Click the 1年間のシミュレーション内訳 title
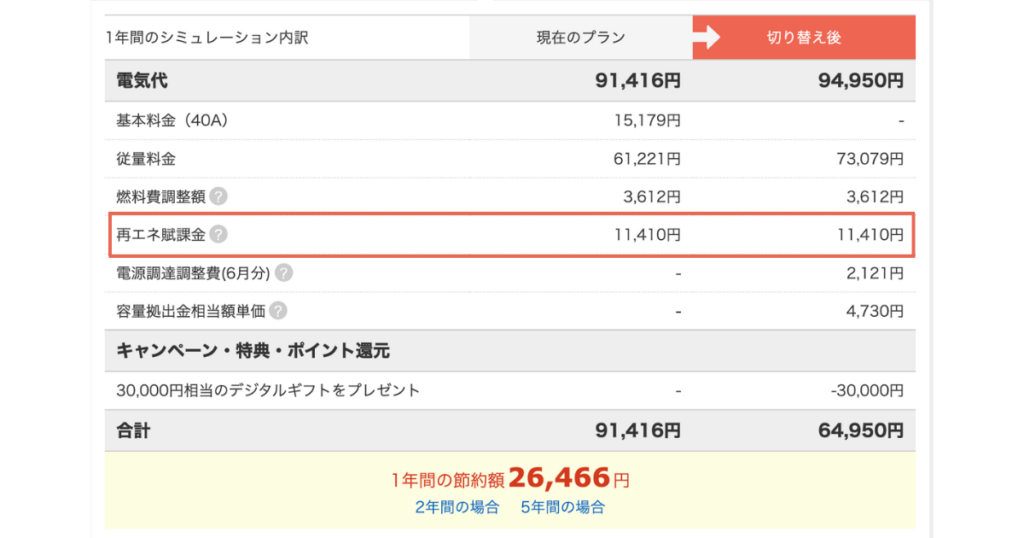Screen dimensions: 1024x538 [207, 38]
